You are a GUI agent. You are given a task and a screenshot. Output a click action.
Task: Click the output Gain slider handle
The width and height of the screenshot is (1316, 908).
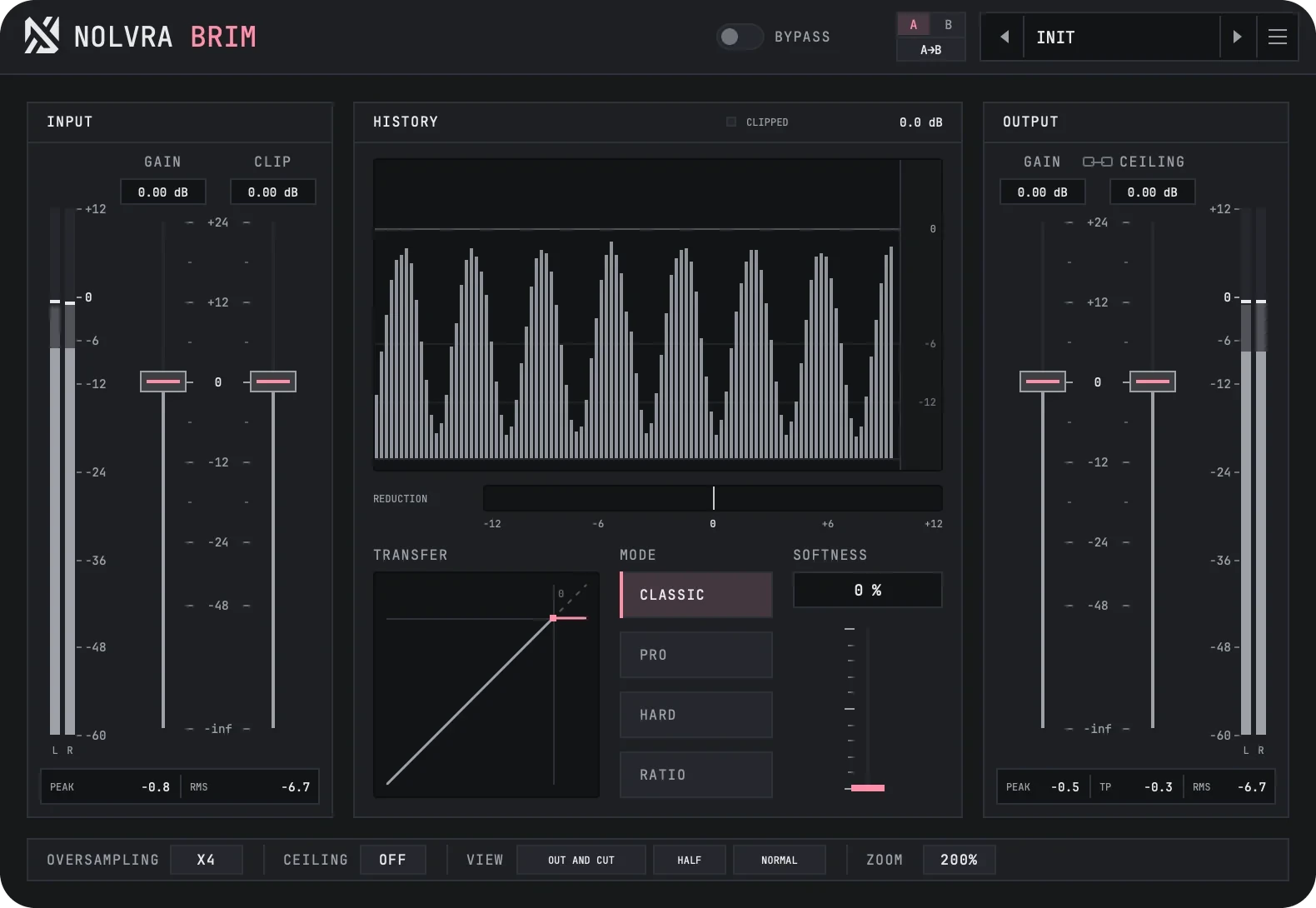point(1043,382)
